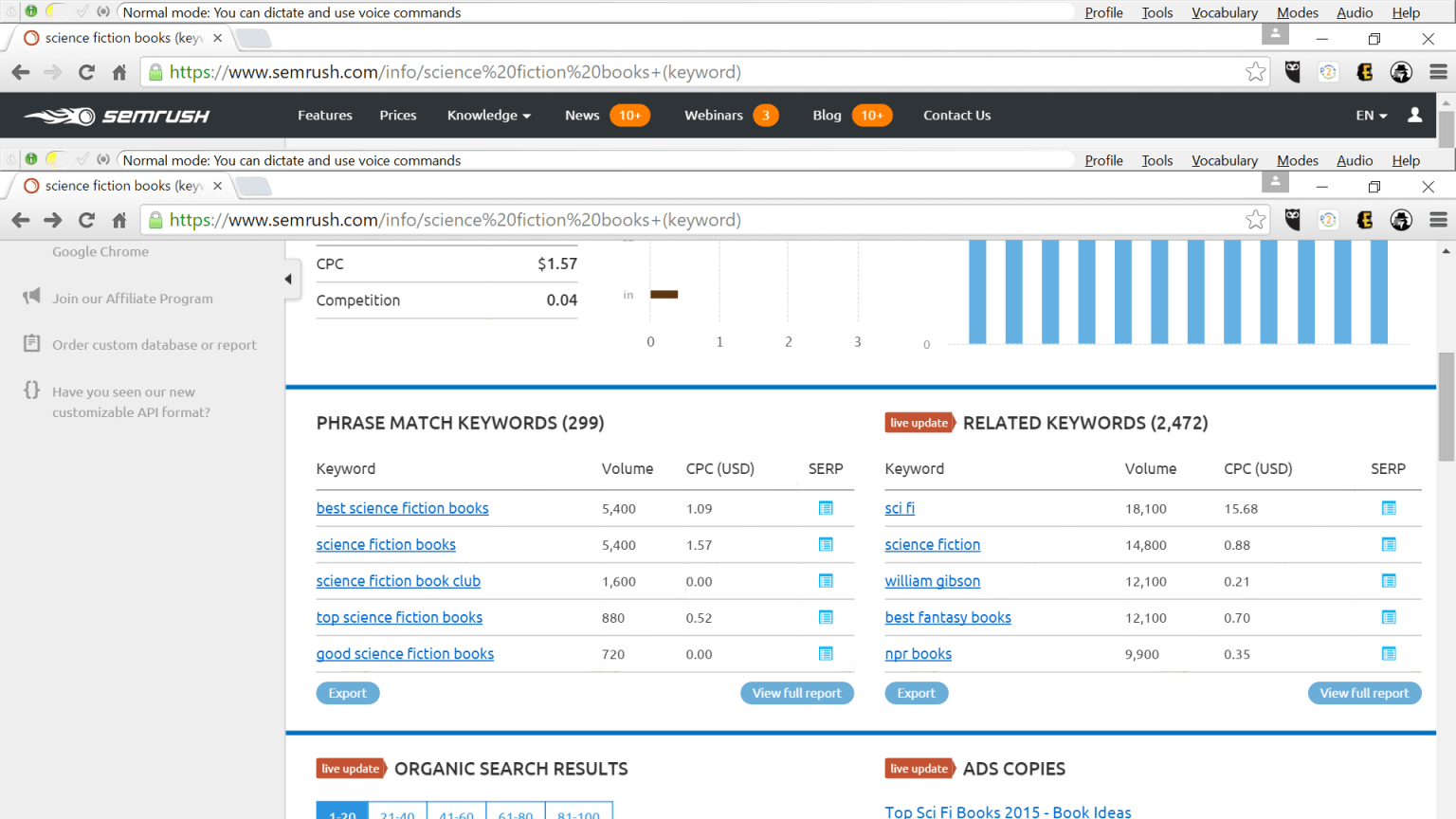Open the 'science fiction book club' keyword link

[398, 581]
